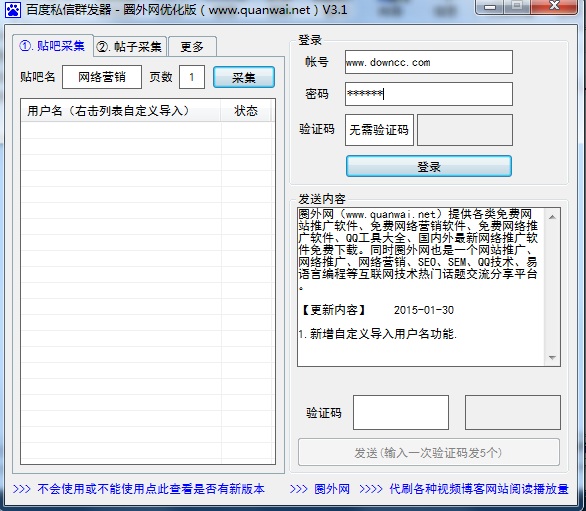Image resolution: width=586 pixels, height=511 pixels.
Task: Open the 代刷各种视频博客网站阅读播放量 link
Action: [479, 489]
